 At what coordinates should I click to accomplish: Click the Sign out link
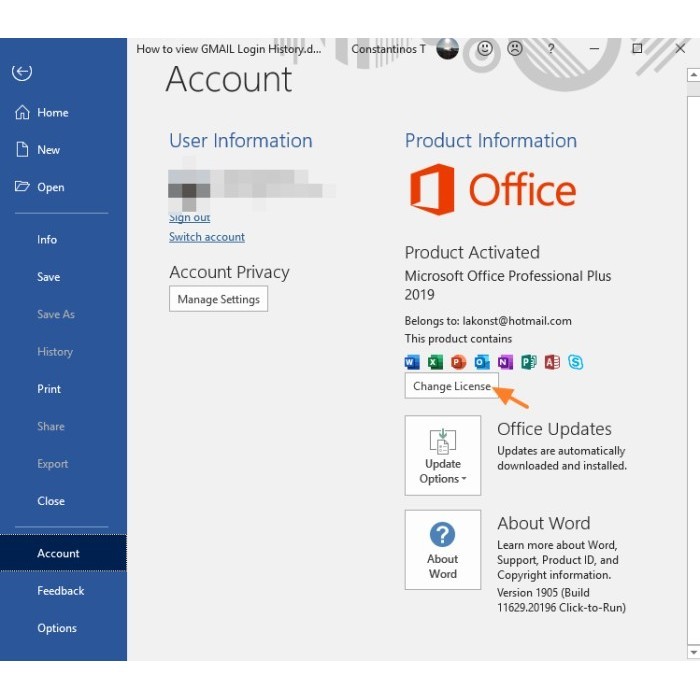click(x=189, y=217)
